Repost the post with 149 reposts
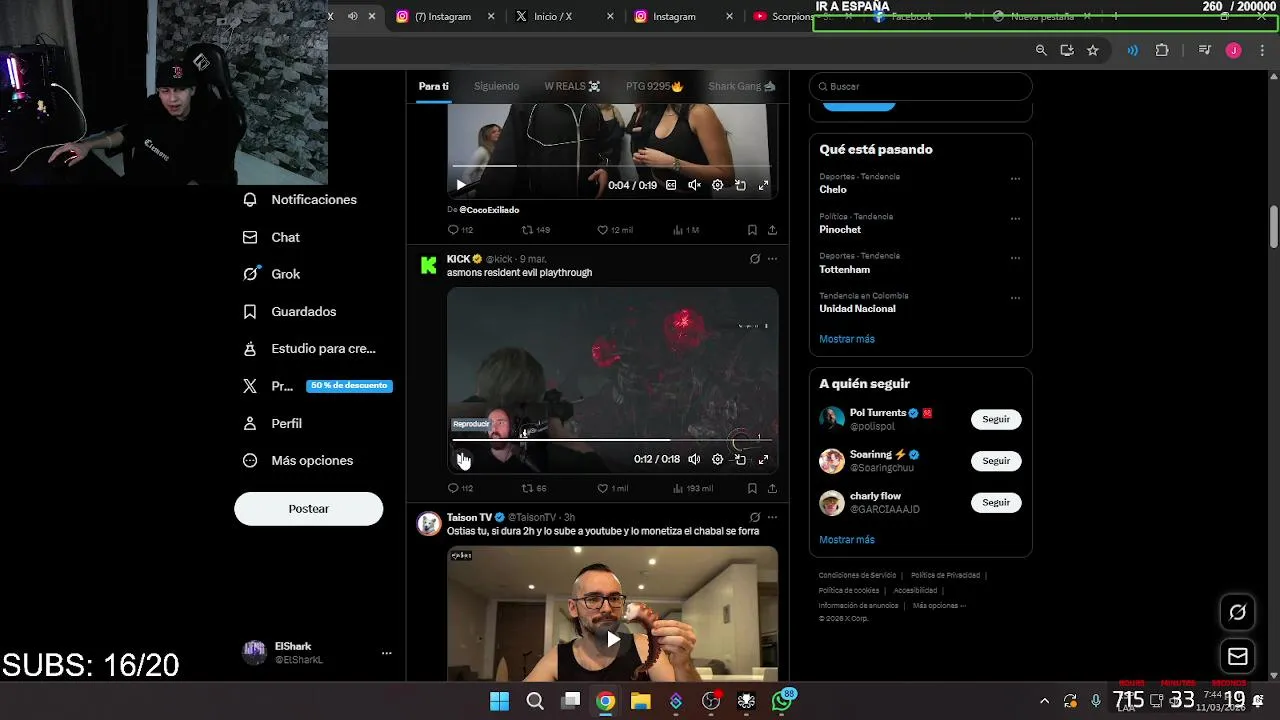Image resolution: width=1280 pixels, height=720 pixels. 536,230
